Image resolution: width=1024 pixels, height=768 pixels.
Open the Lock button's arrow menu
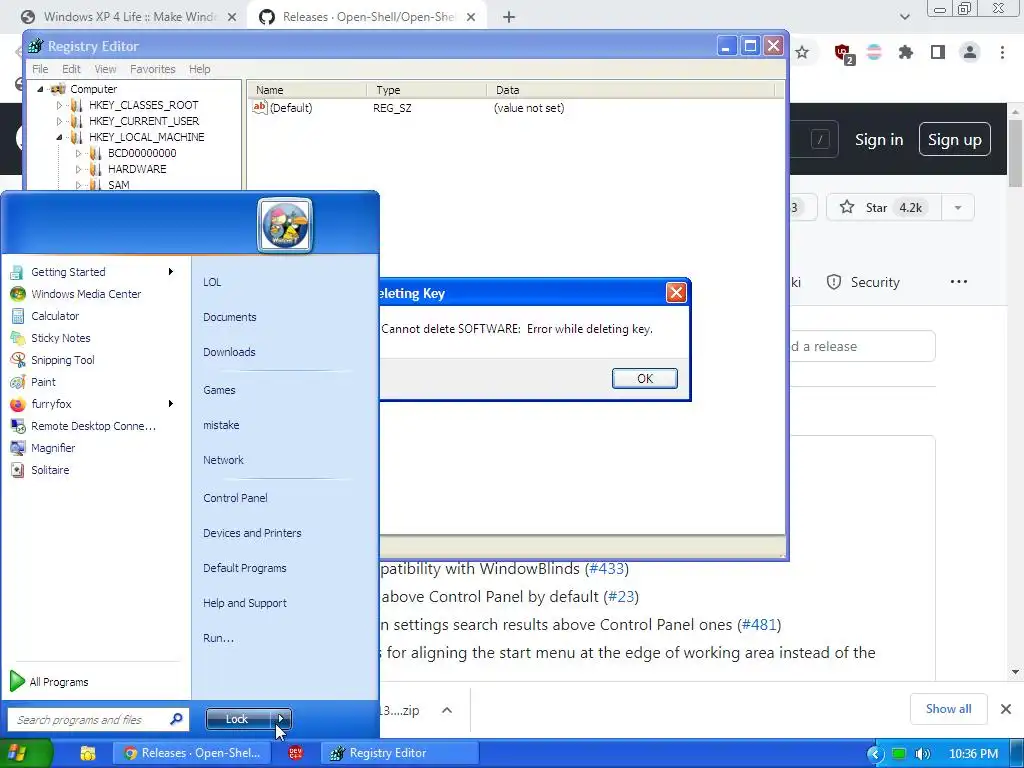(x=281, y=719)
